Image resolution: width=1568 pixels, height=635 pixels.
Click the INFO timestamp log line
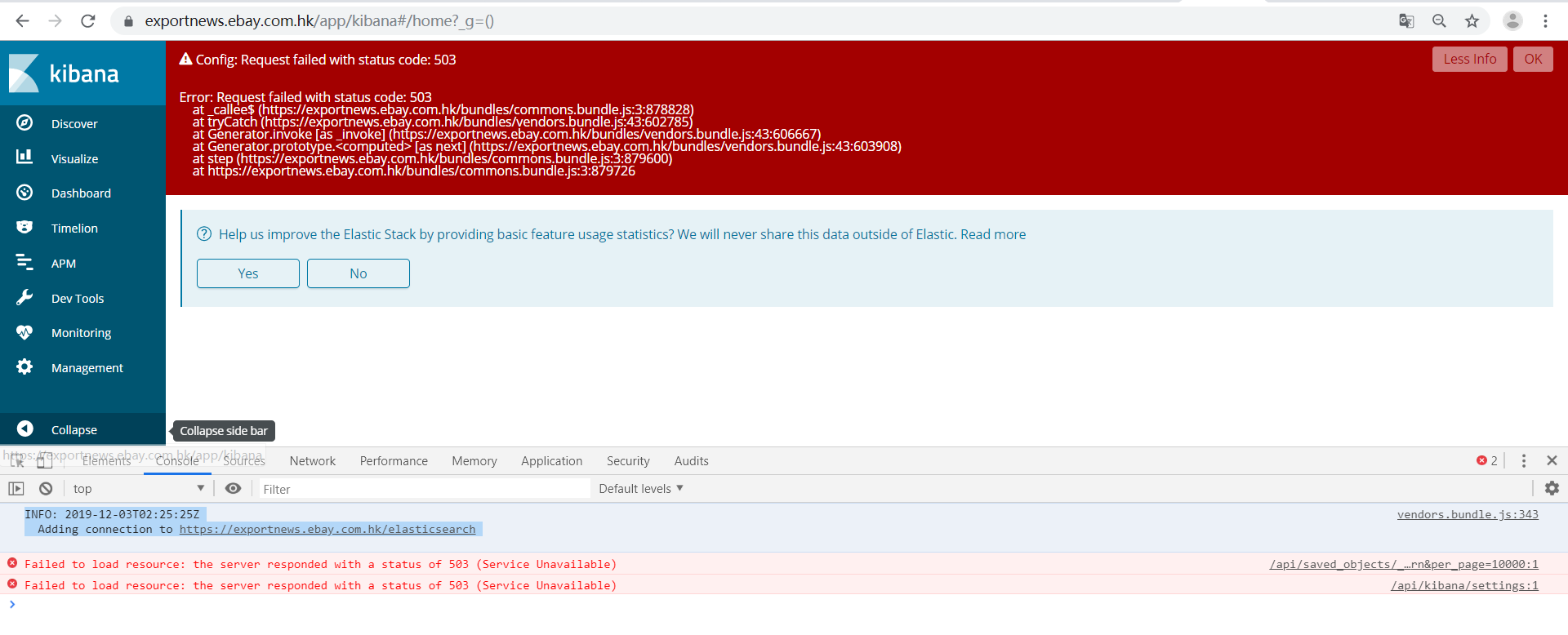point(112,514)
